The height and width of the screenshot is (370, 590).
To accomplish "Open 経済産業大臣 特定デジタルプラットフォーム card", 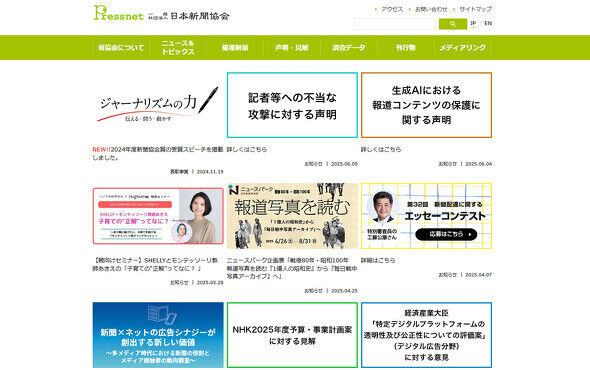I will pos(426,335).
